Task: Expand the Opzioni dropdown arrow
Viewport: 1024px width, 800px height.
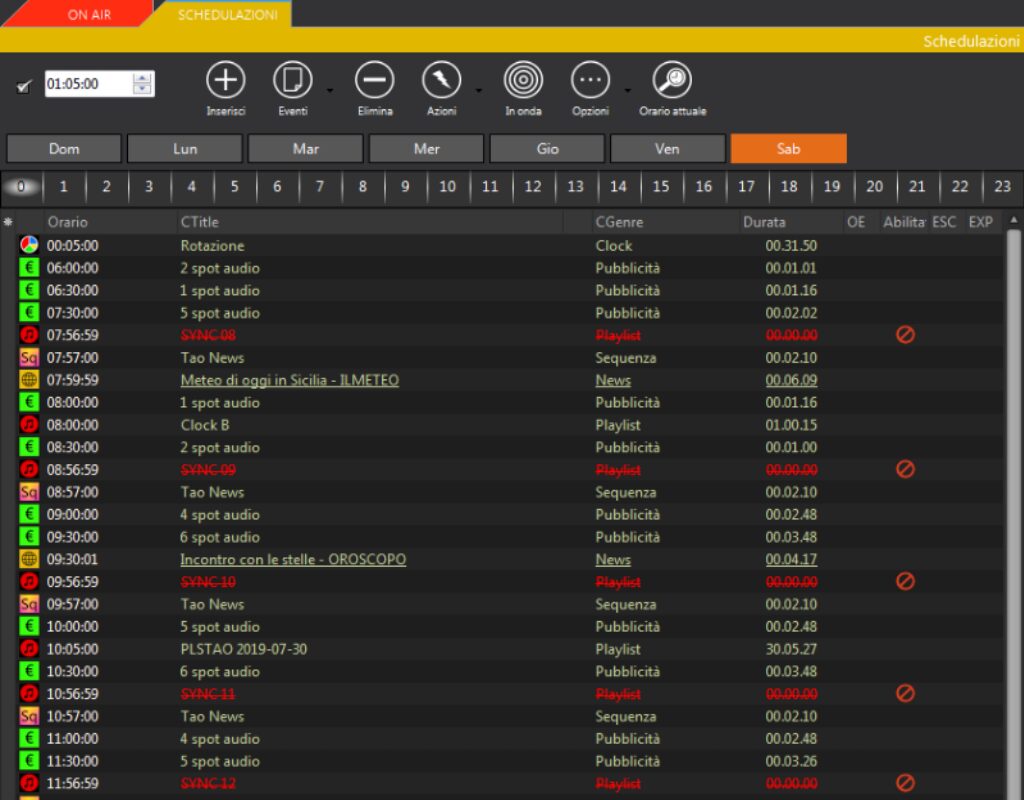Action: pos(627,90)
